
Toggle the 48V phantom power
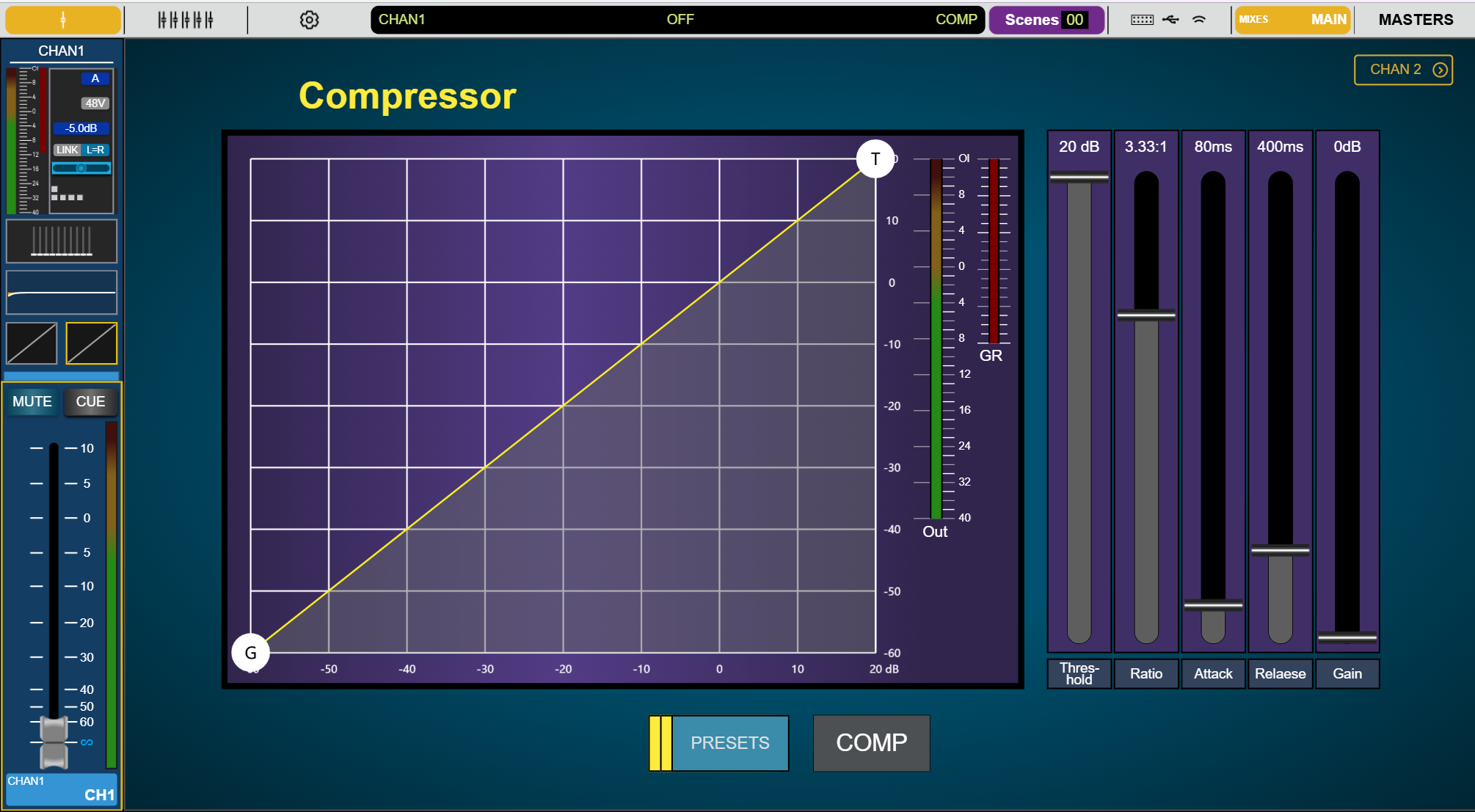click(x=95, y=103)
